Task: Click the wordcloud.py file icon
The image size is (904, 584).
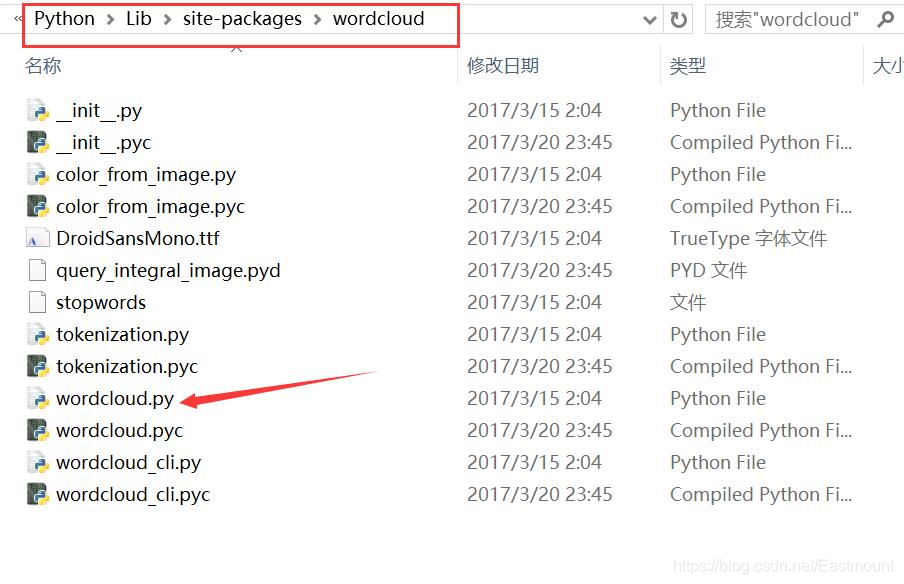Action: click(x=37, y=398)
